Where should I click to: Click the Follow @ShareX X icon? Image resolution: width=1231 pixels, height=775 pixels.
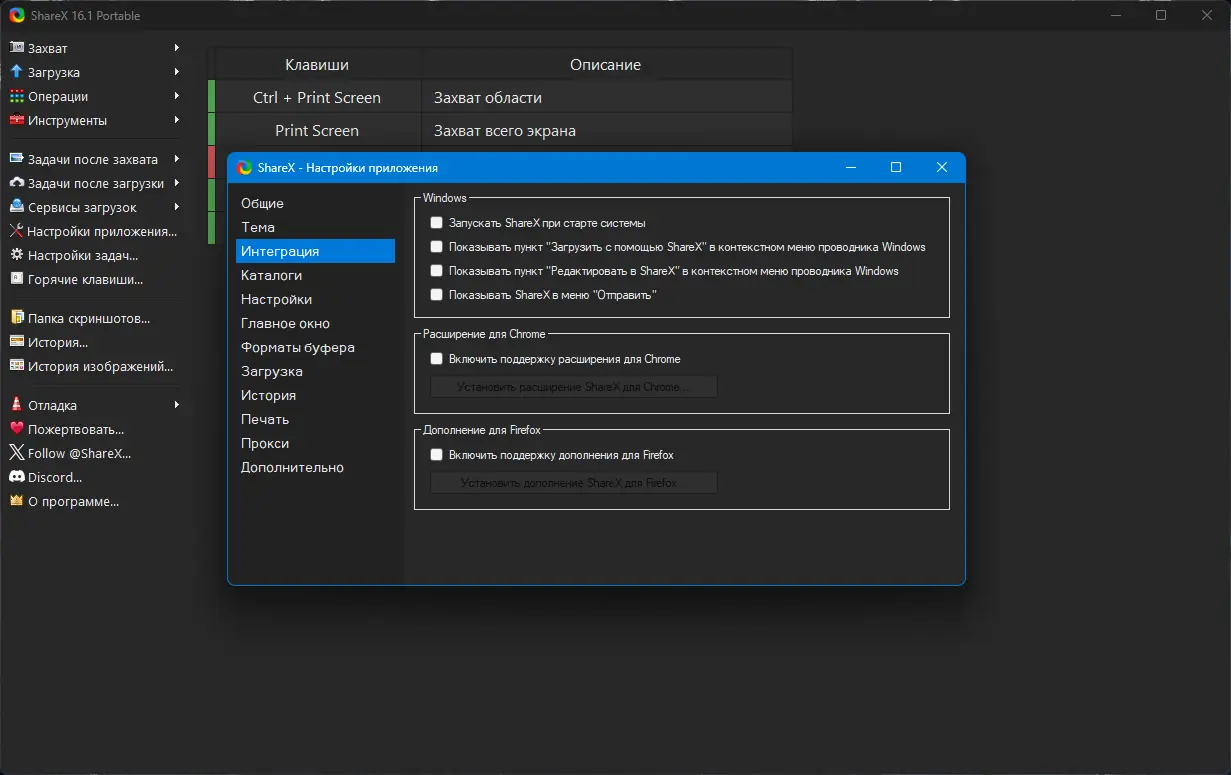[x=16, y=453]
